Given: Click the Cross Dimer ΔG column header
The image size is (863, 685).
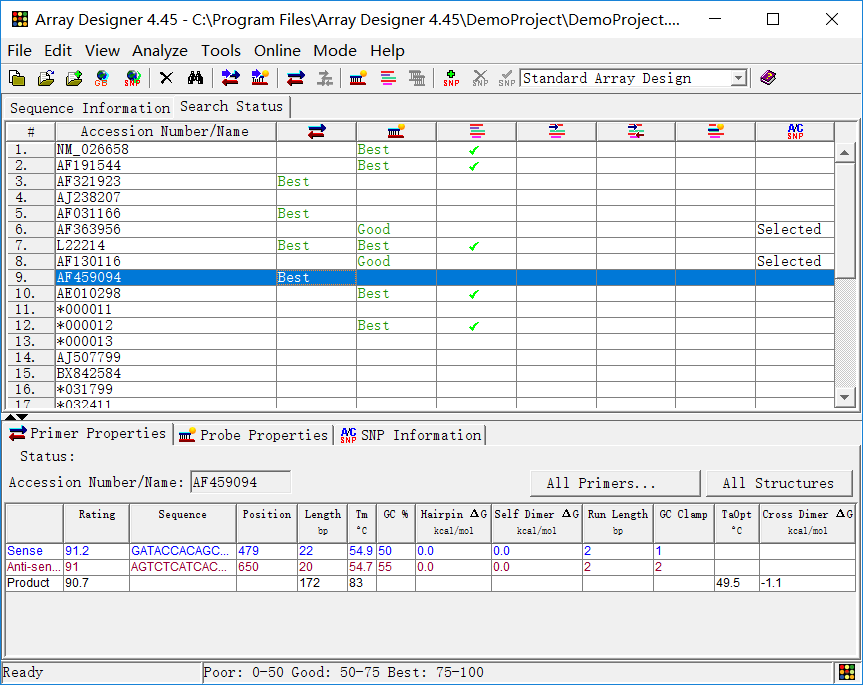Looking at the screenshot, I should (807, 522).
